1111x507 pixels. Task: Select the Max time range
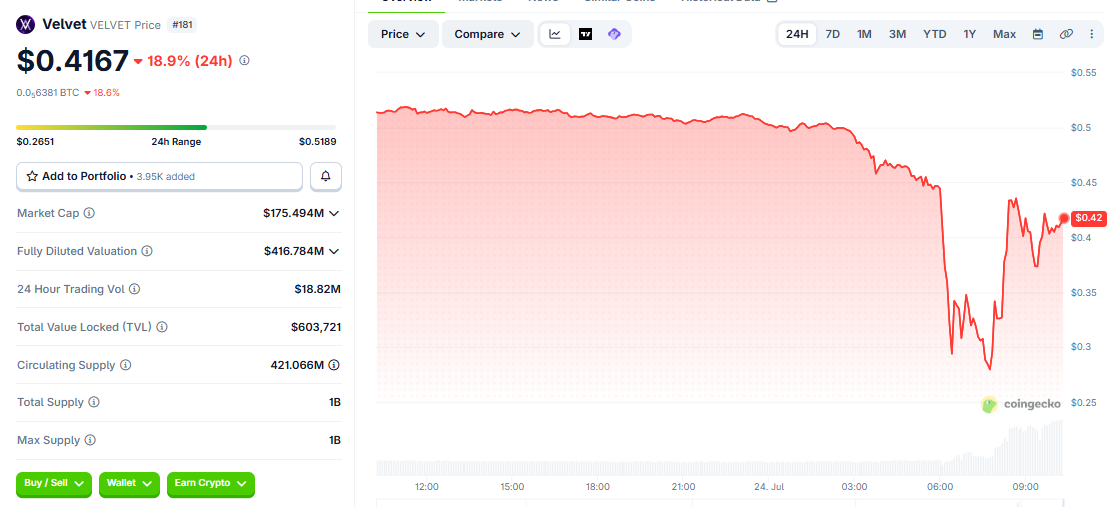coord(1004,34)
